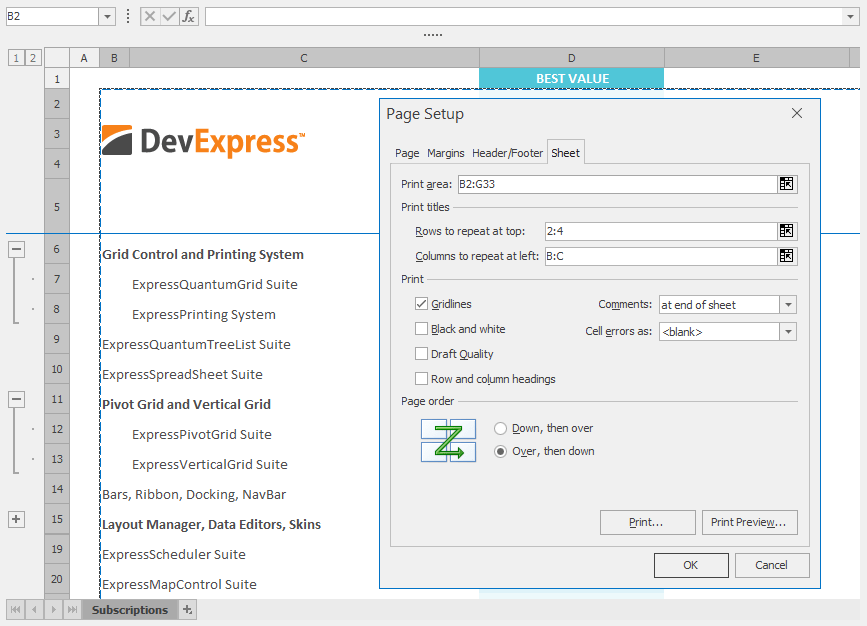Select the Sheet tab in Page Setup
Screen dimensions: 867x626
coord(565,153)
